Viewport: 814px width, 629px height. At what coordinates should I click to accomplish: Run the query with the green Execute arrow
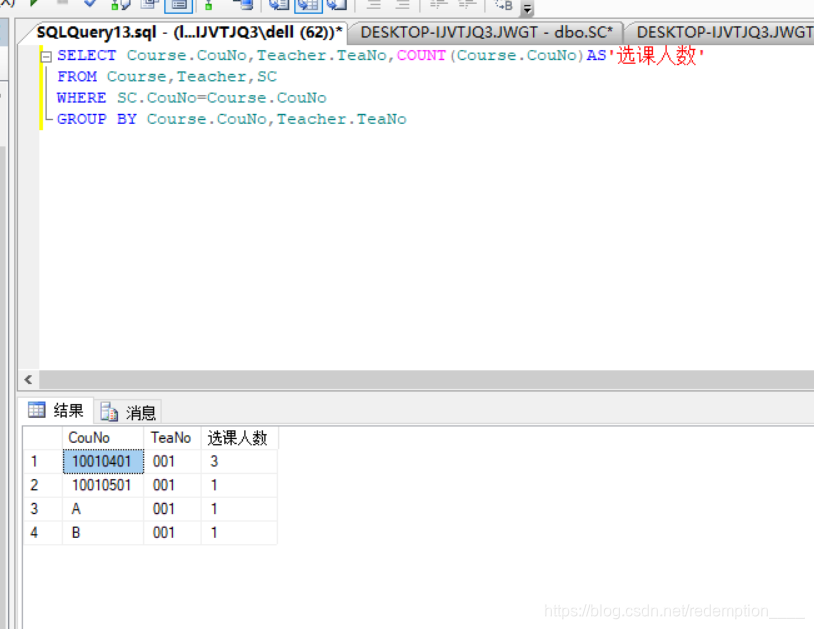[x=34, y=3]
